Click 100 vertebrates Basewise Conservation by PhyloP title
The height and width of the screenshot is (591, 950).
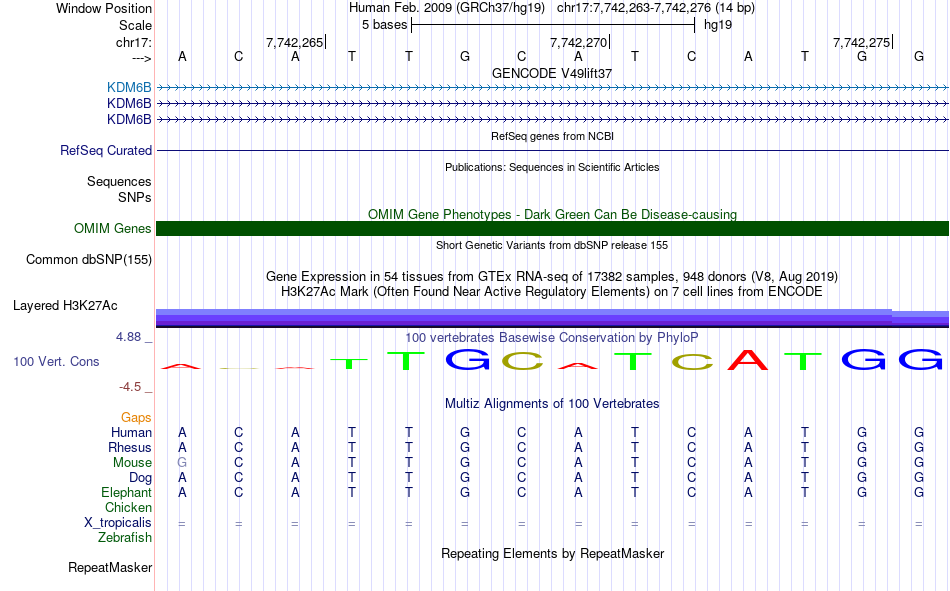click(552, 338)
